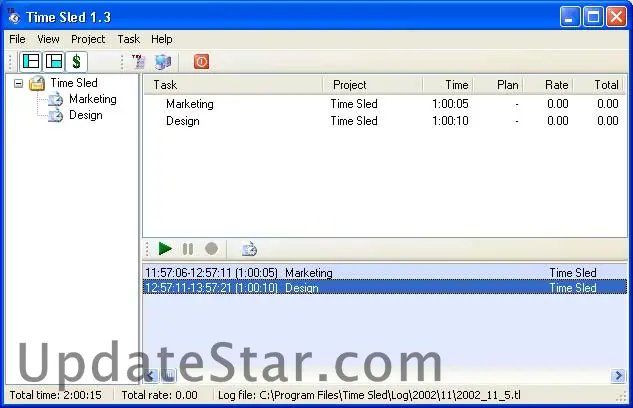Select log entry 11:57:06-12:57:11 Marketing
Viewport: 633px width, 408px height.
[x=385, y=272]
